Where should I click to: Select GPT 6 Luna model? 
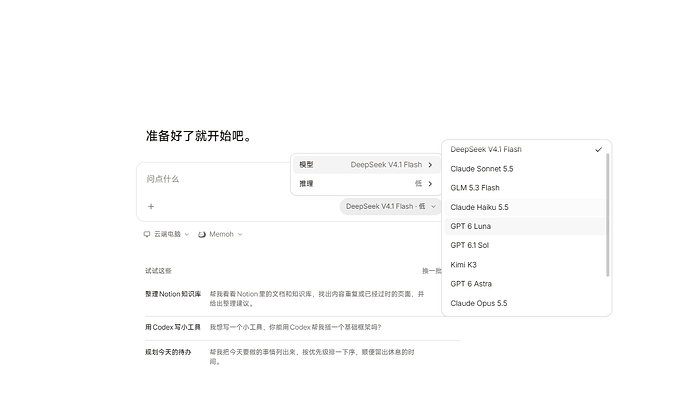click(x=524, y=226)
